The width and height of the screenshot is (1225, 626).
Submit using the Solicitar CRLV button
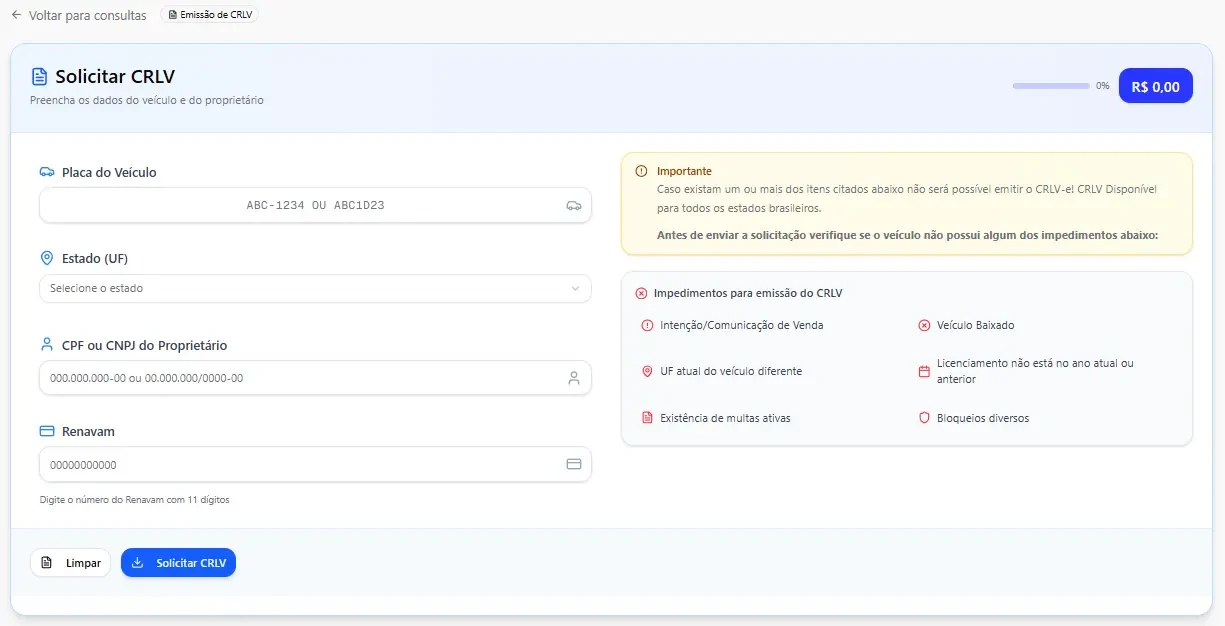178,563
